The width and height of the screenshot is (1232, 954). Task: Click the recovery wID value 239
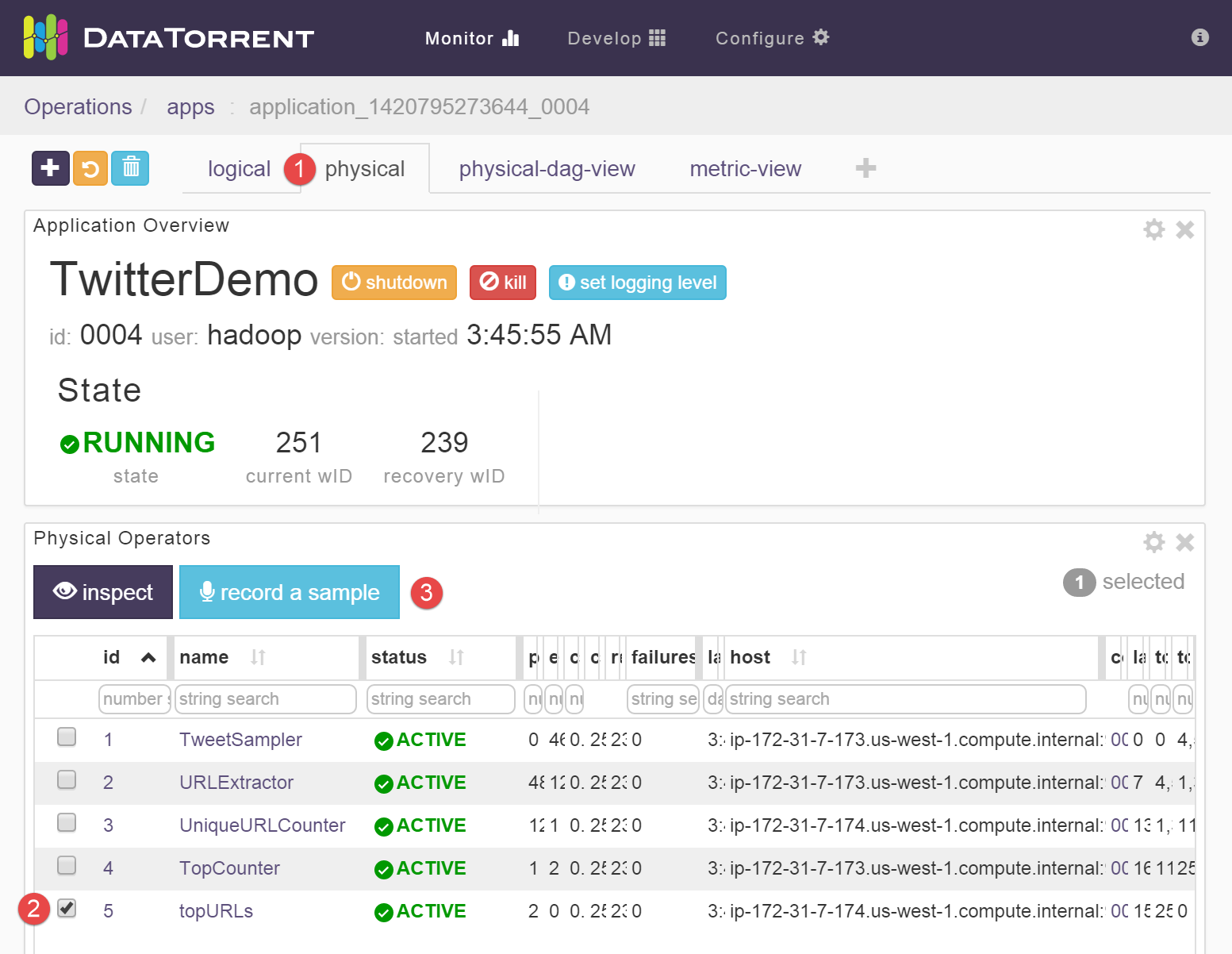point(444,443)
